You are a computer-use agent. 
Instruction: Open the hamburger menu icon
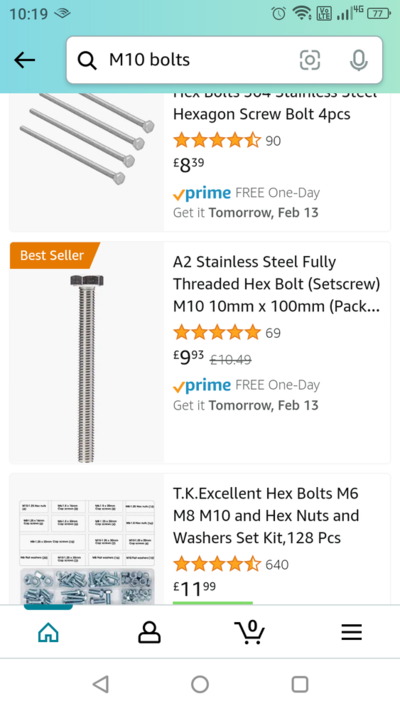click(x=351, y=632)
